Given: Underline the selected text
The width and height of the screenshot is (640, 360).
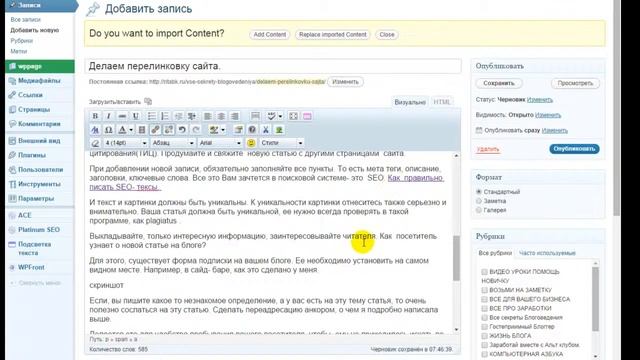Looking at the screenshot, I should [136, 116].
